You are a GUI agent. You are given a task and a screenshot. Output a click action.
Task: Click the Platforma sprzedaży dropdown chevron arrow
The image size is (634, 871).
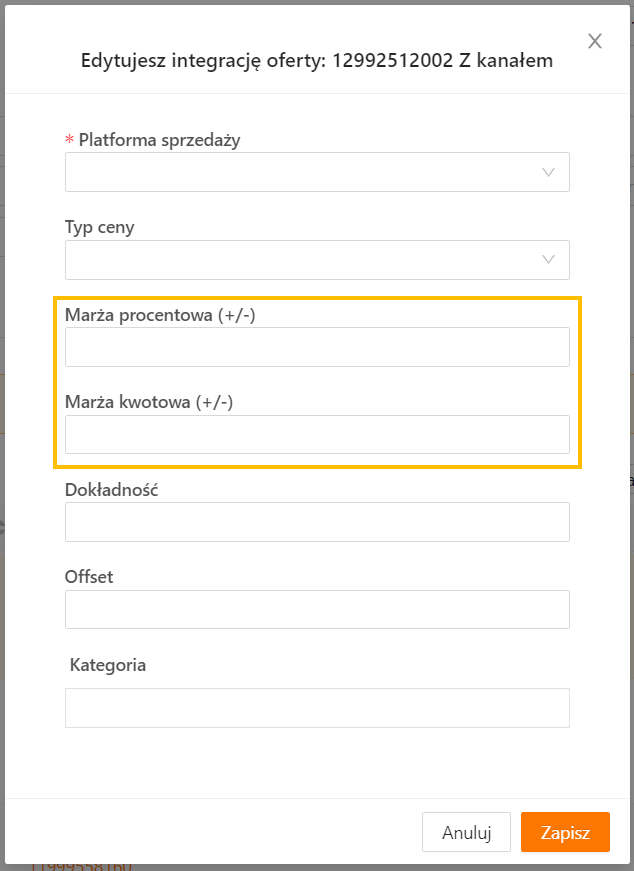548,172
